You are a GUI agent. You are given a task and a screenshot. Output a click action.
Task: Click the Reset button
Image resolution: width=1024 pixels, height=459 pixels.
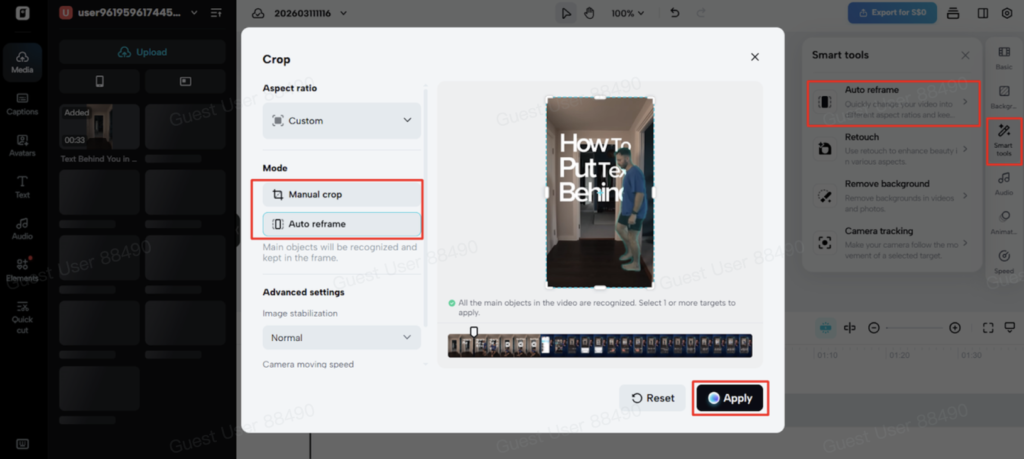click(653, 398)
